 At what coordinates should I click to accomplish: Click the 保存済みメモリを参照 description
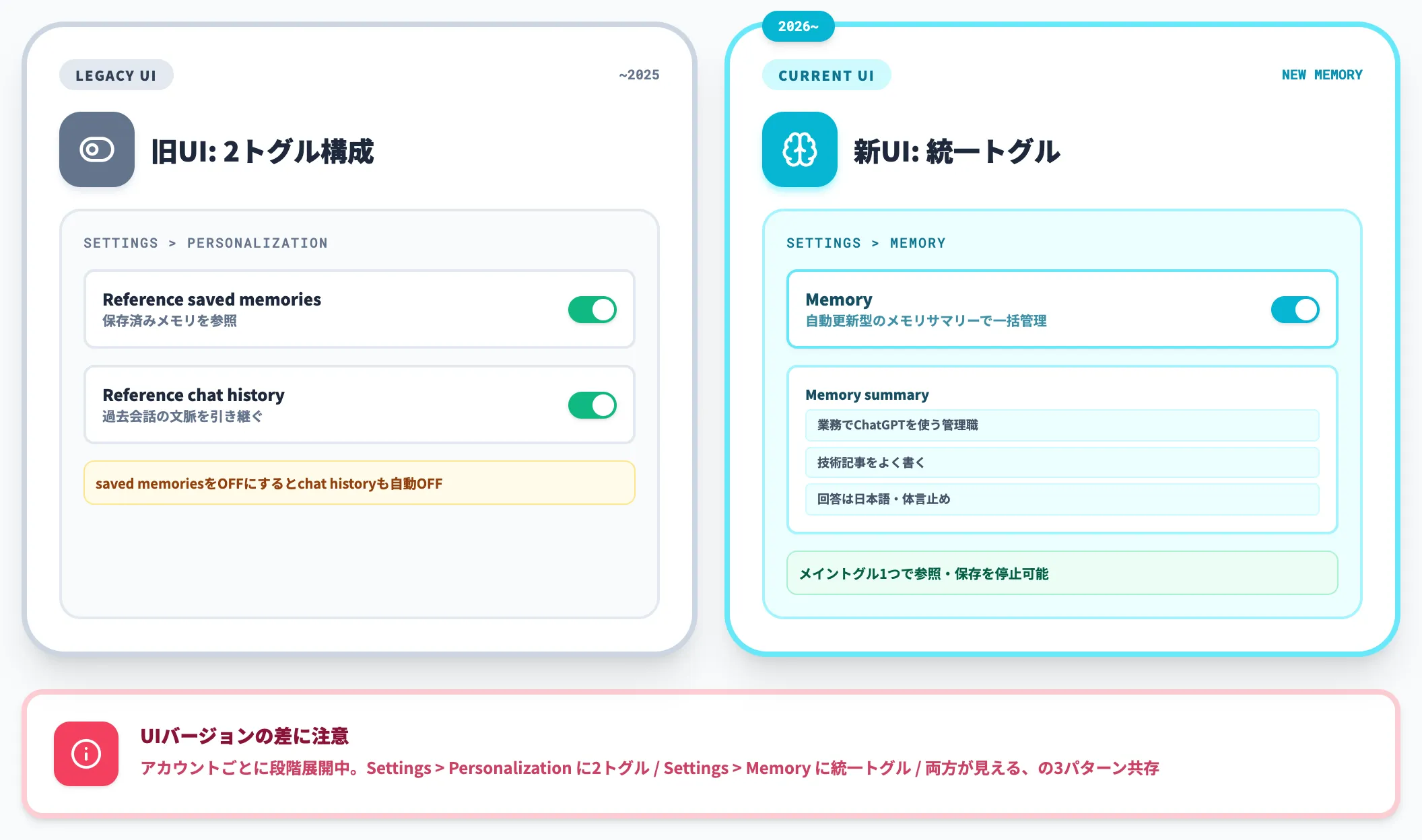pos(170,321)
